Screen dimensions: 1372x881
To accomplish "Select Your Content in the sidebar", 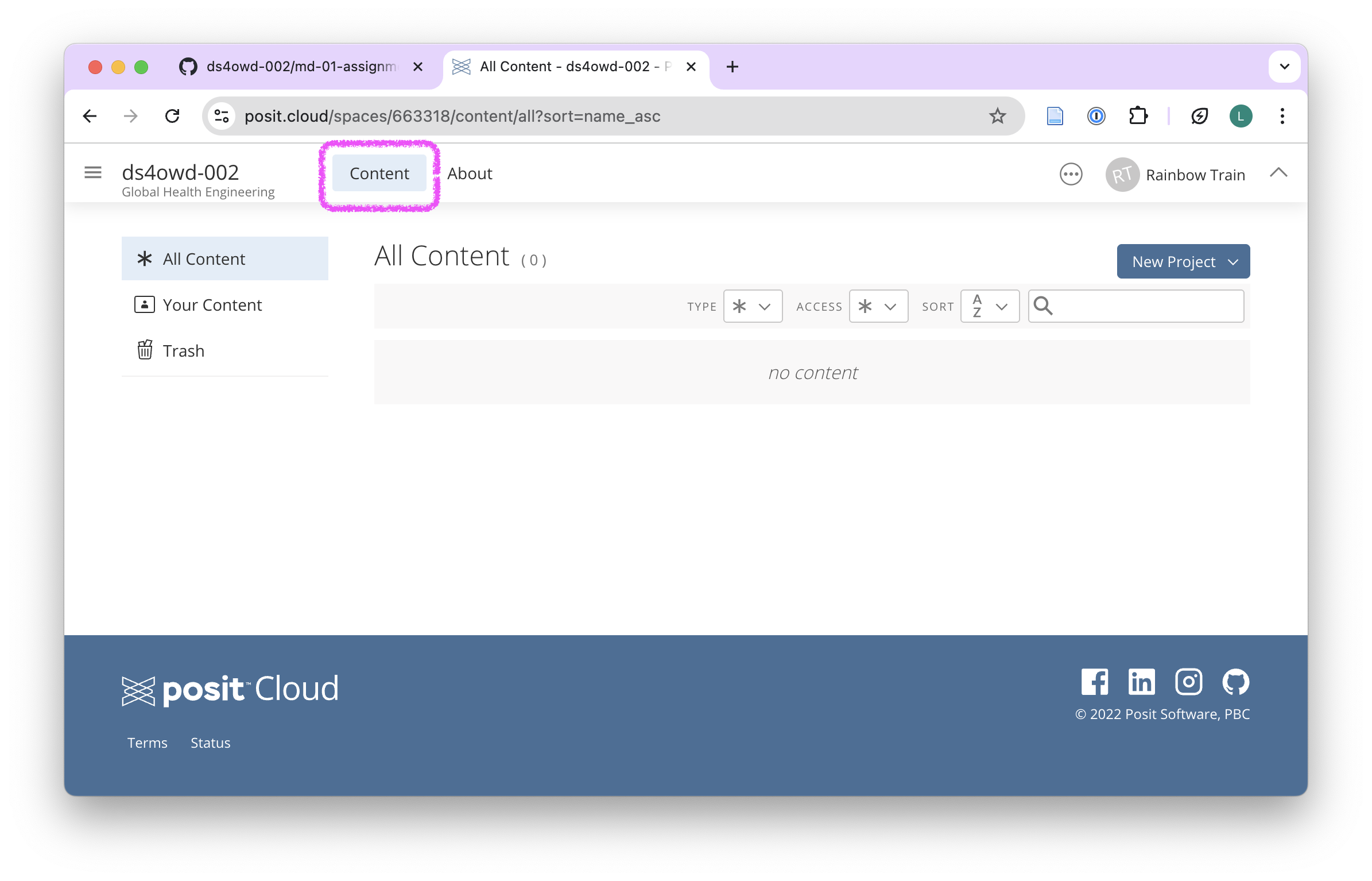I will pos(212,305).
